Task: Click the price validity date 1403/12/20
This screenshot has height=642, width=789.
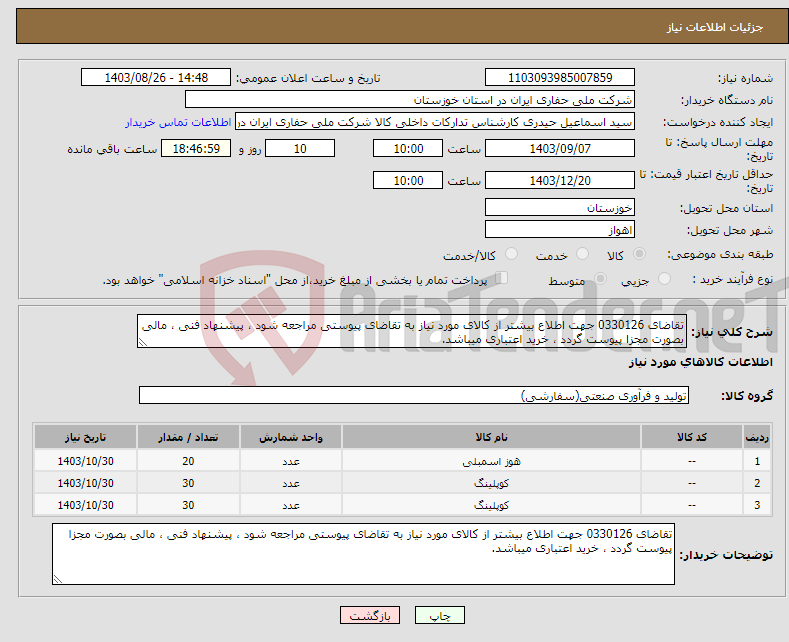Action: (560, 180)
